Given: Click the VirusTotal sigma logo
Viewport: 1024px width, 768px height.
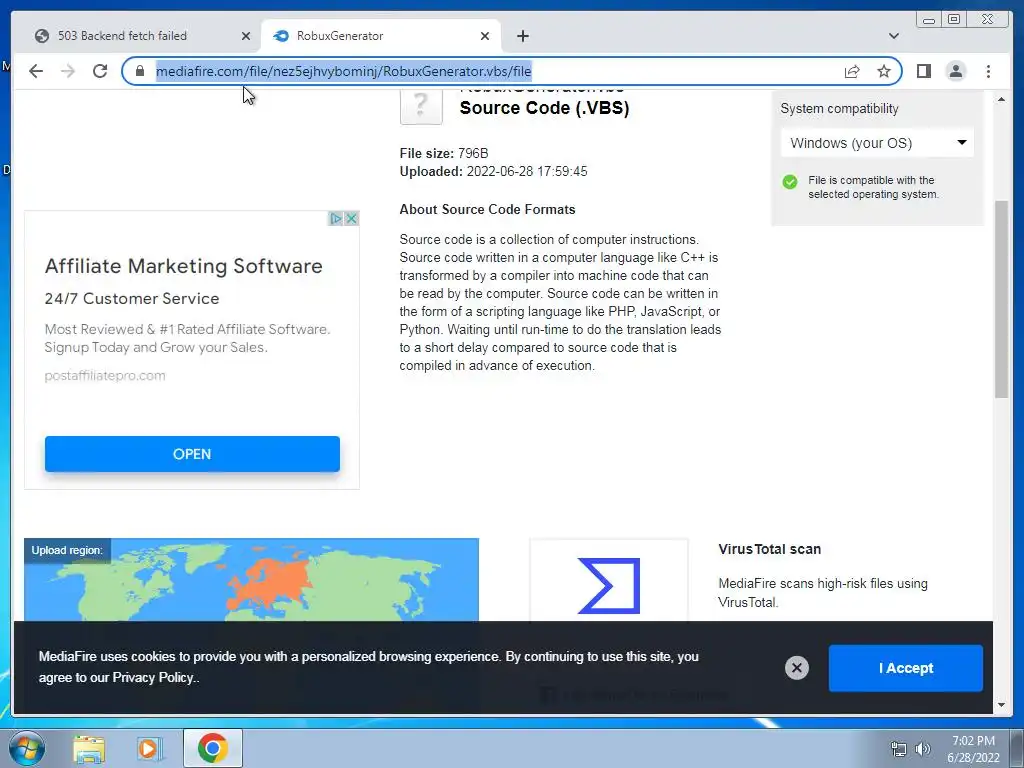Looking at the screenshot, I should (x=609, y=585).
